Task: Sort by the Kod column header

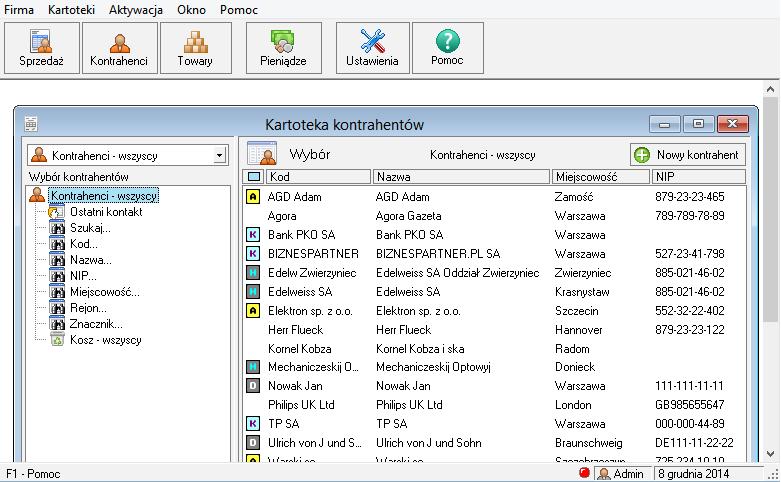Action: tap(319, 177)
